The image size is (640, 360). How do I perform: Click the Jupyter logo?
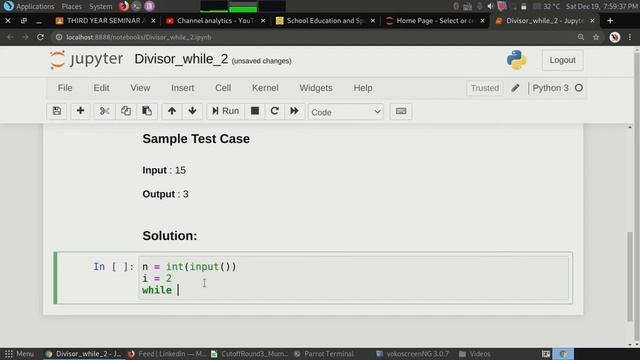point(86,60)
